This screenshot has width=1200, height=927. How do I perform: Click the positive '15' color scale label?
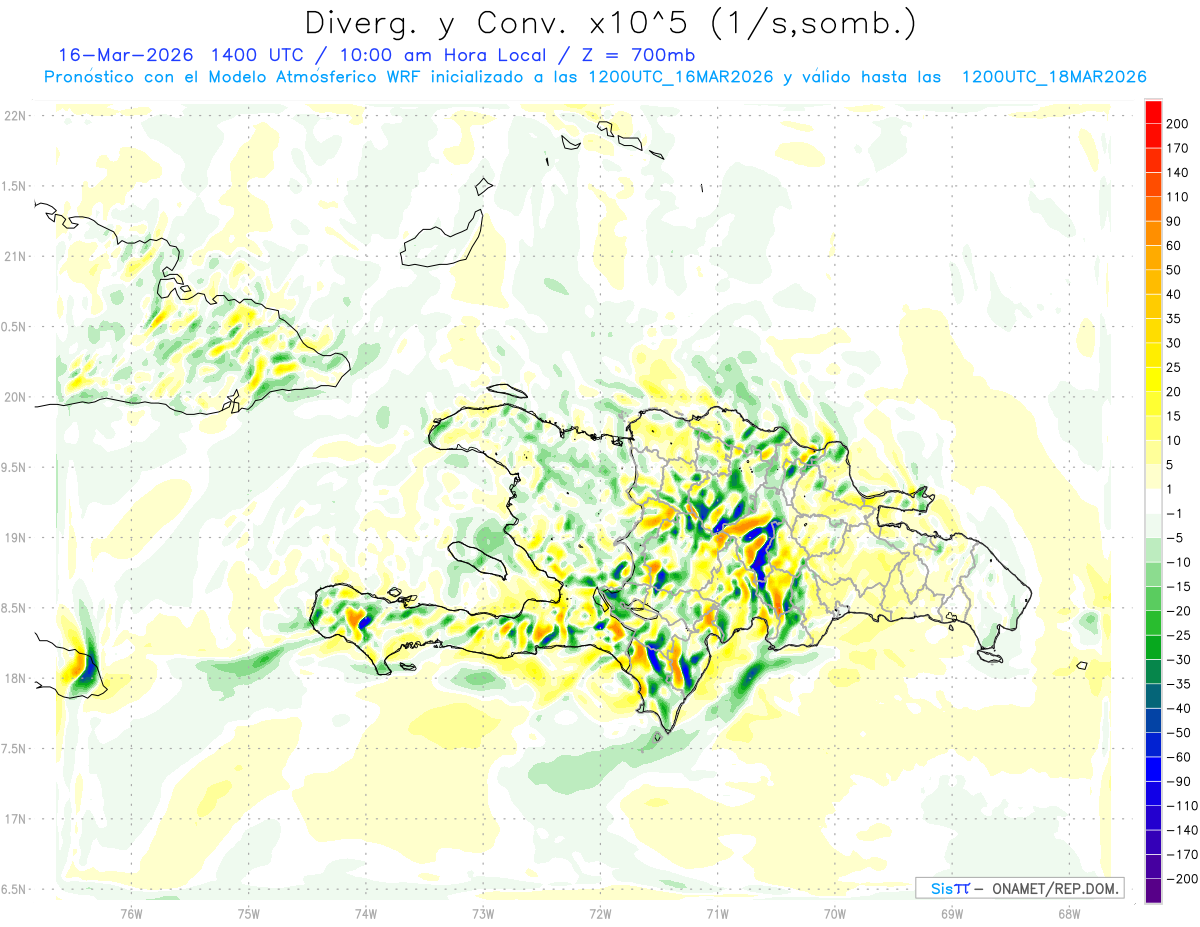pos(1174,416)
